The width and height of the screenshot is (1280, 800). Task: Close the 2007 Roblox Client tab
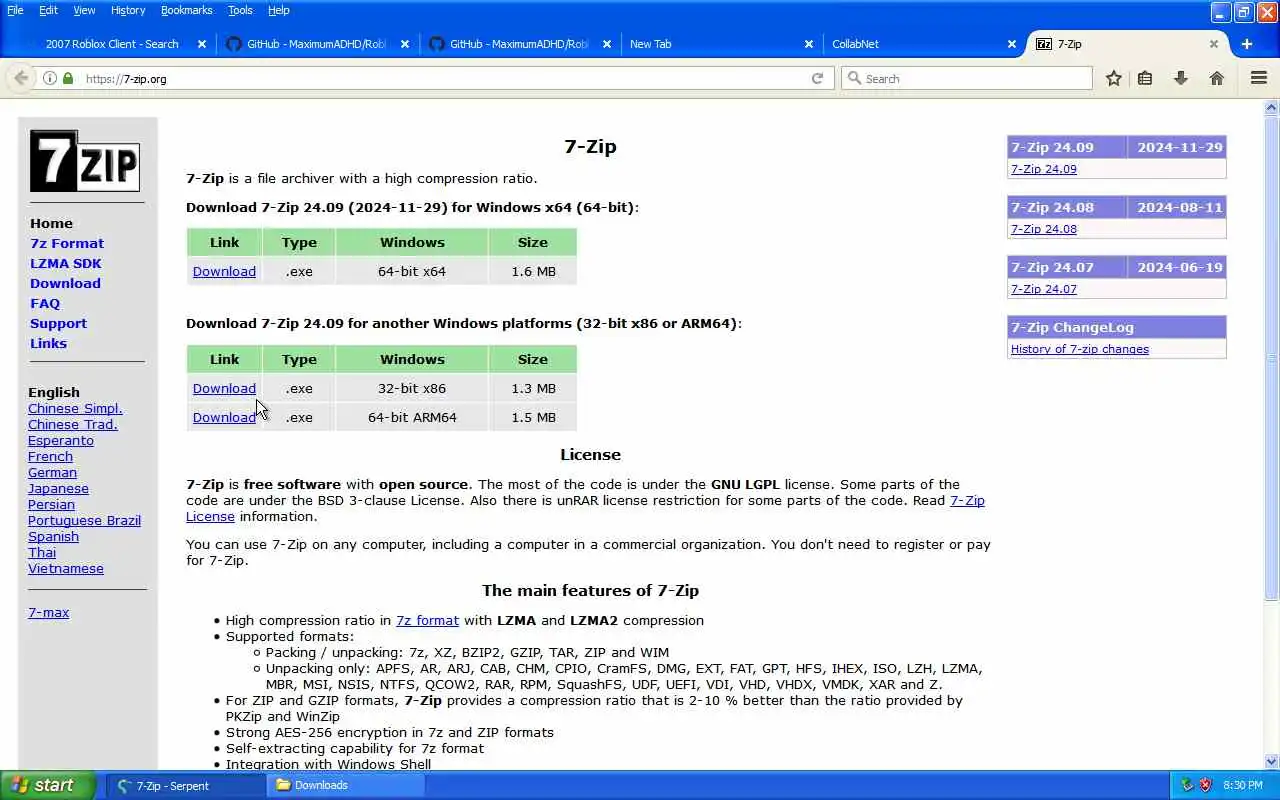pyautogui.click(x=202, y=44)
